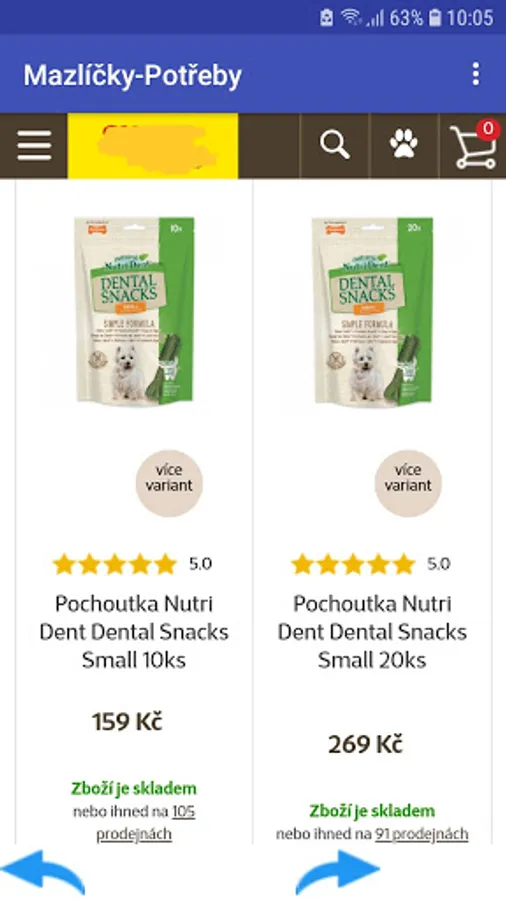
Task: Open Pochoutka Nutri Dent Small 10ks title
Action: (134, 631)
